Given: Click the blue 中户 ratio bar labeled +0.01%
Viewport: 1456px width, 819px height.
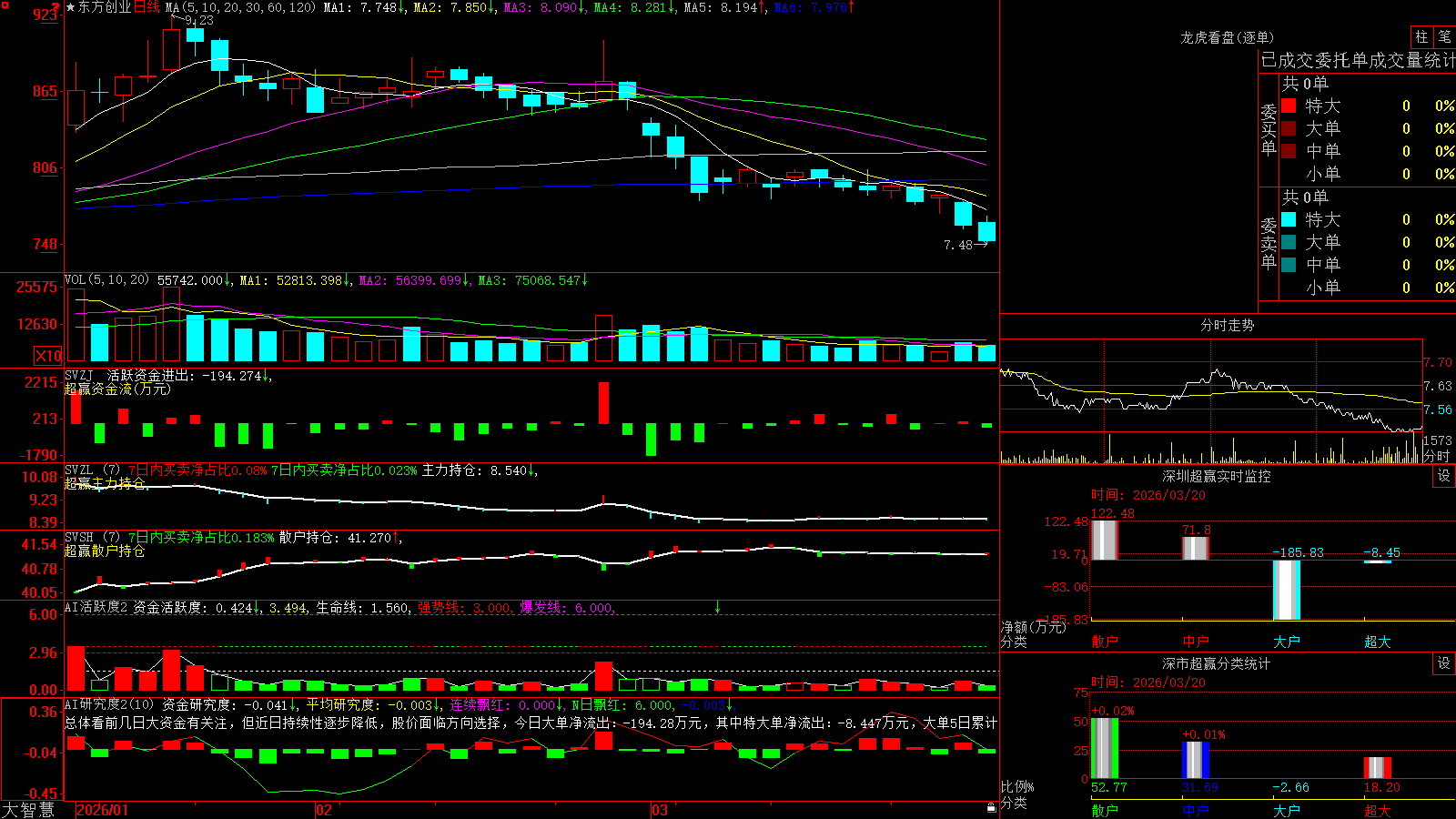Looking at the screenshot, I should 1196,760.
